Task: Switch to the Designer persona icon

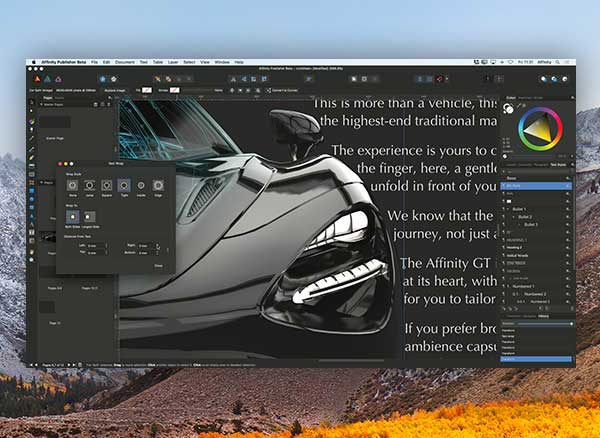Action: (x=48, y=79)
